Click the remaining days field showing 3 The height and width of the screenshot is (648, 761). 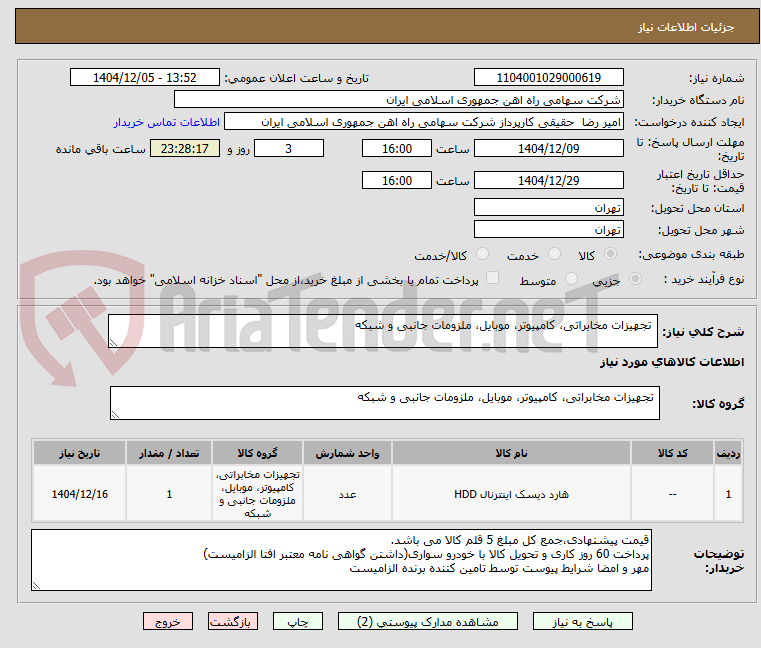click(289, 149)
